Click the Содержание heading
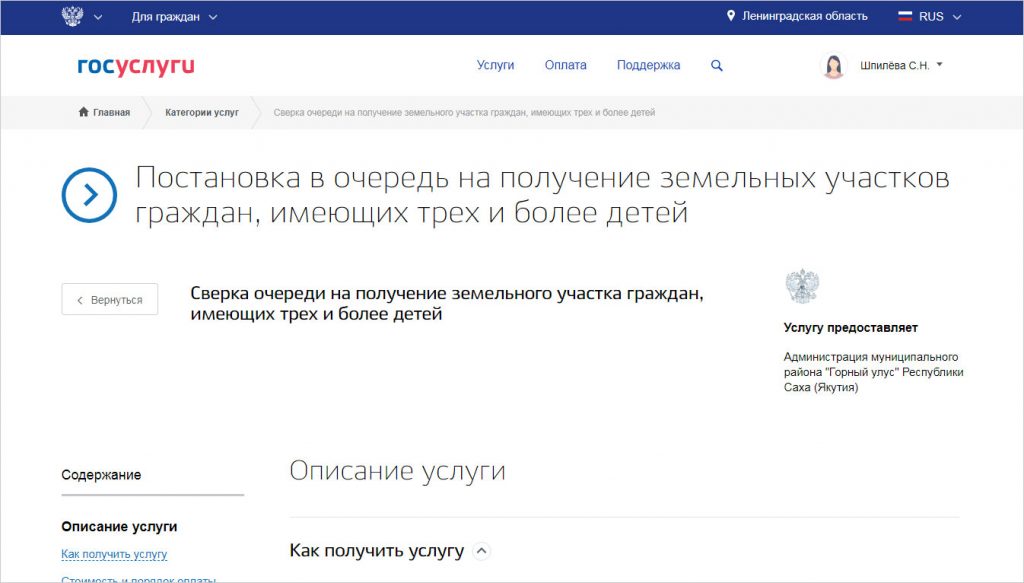Image resolution: width=1024 pixels, height=583 pixels. pos(101,475)
